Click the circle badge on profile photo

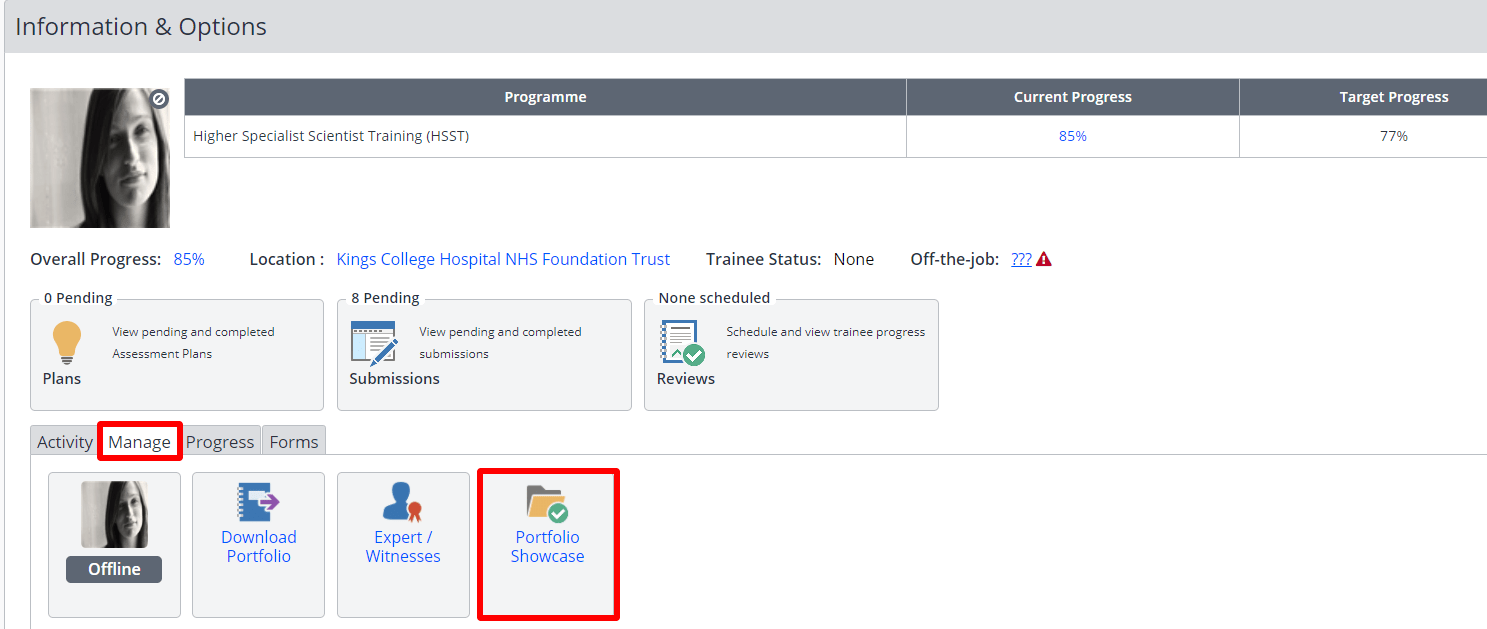click(x=159, y=99)
